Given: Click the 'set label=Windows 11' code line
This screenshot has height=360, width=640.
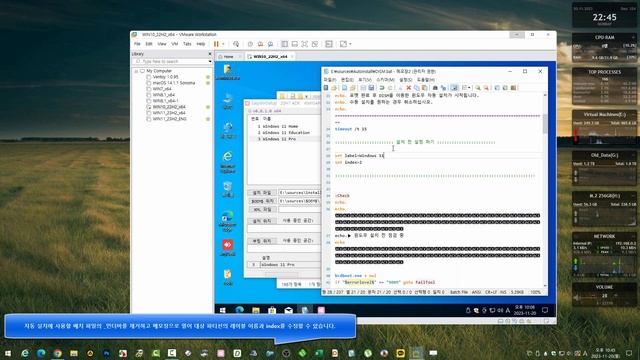Looking at the screenshot, I should tap(360, 156).
